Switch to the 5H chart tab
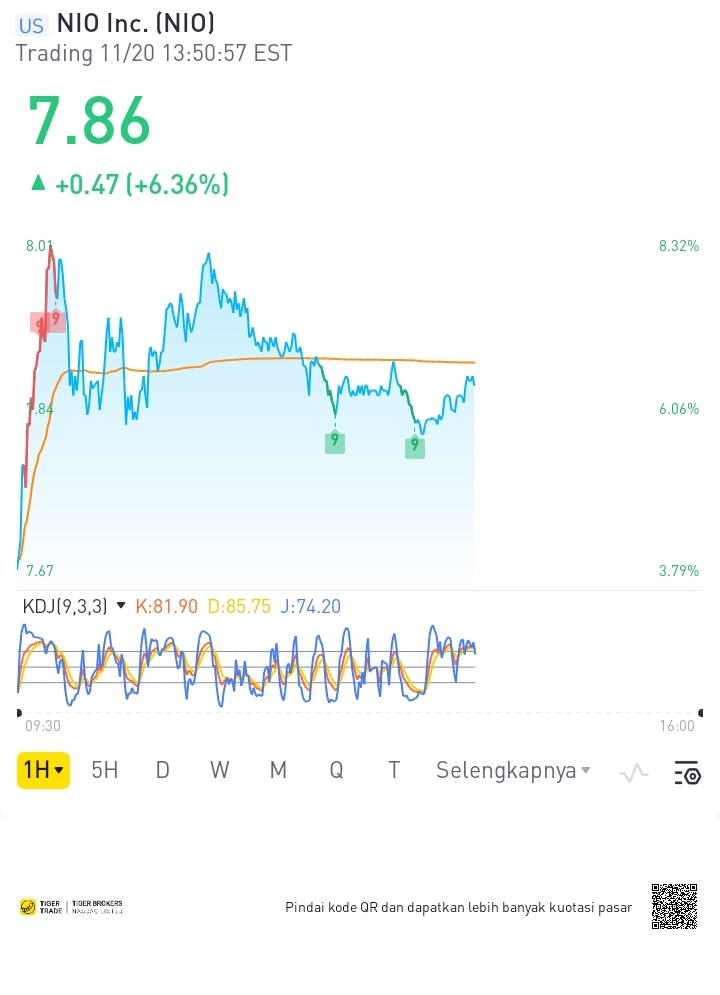The width and height of the screenshot is (720, 995). click(105, 770)
